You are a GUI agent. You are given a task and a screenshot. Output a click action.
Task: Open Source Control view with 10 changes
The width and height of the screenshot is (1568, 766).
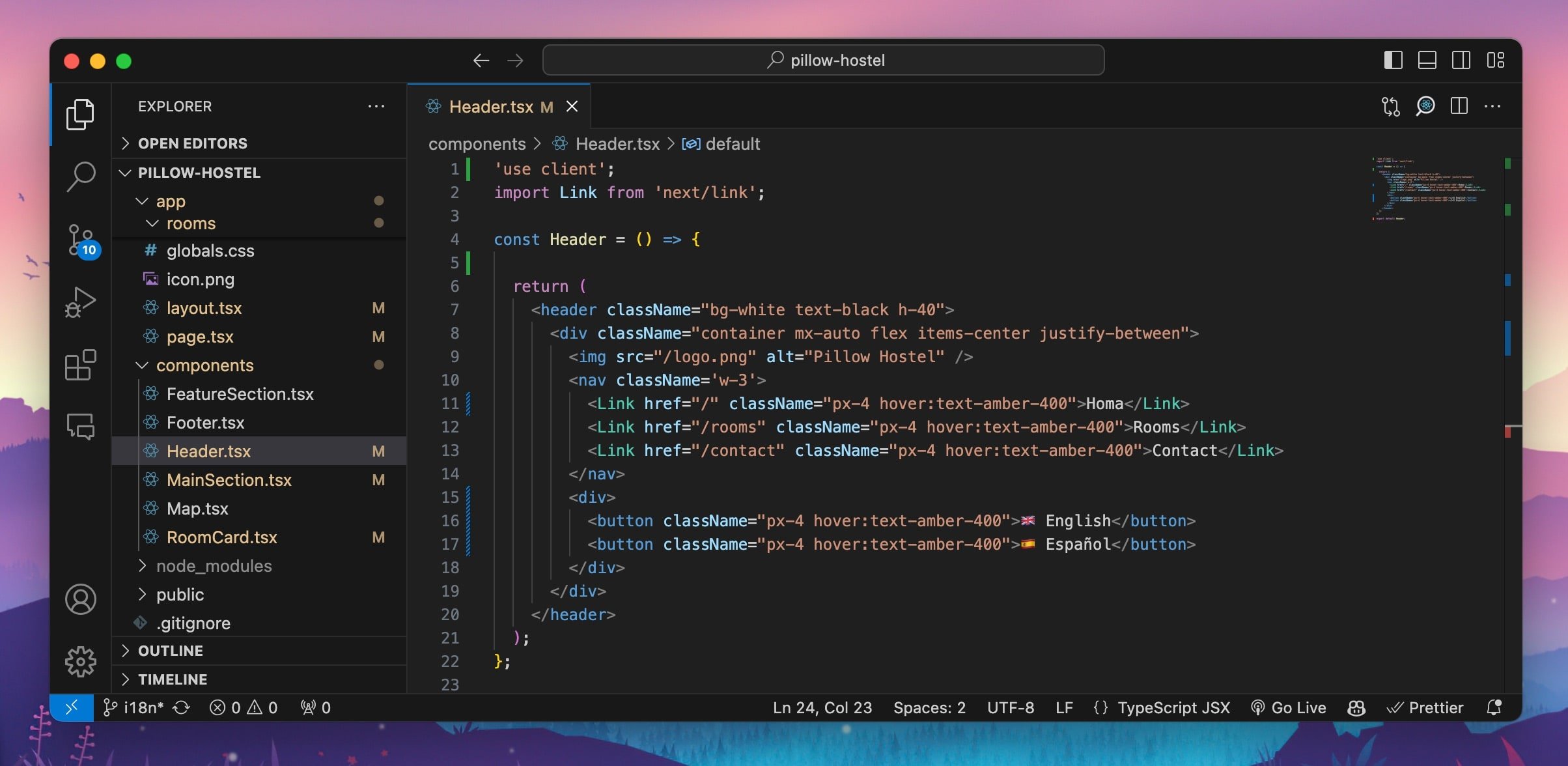[83, 242]
